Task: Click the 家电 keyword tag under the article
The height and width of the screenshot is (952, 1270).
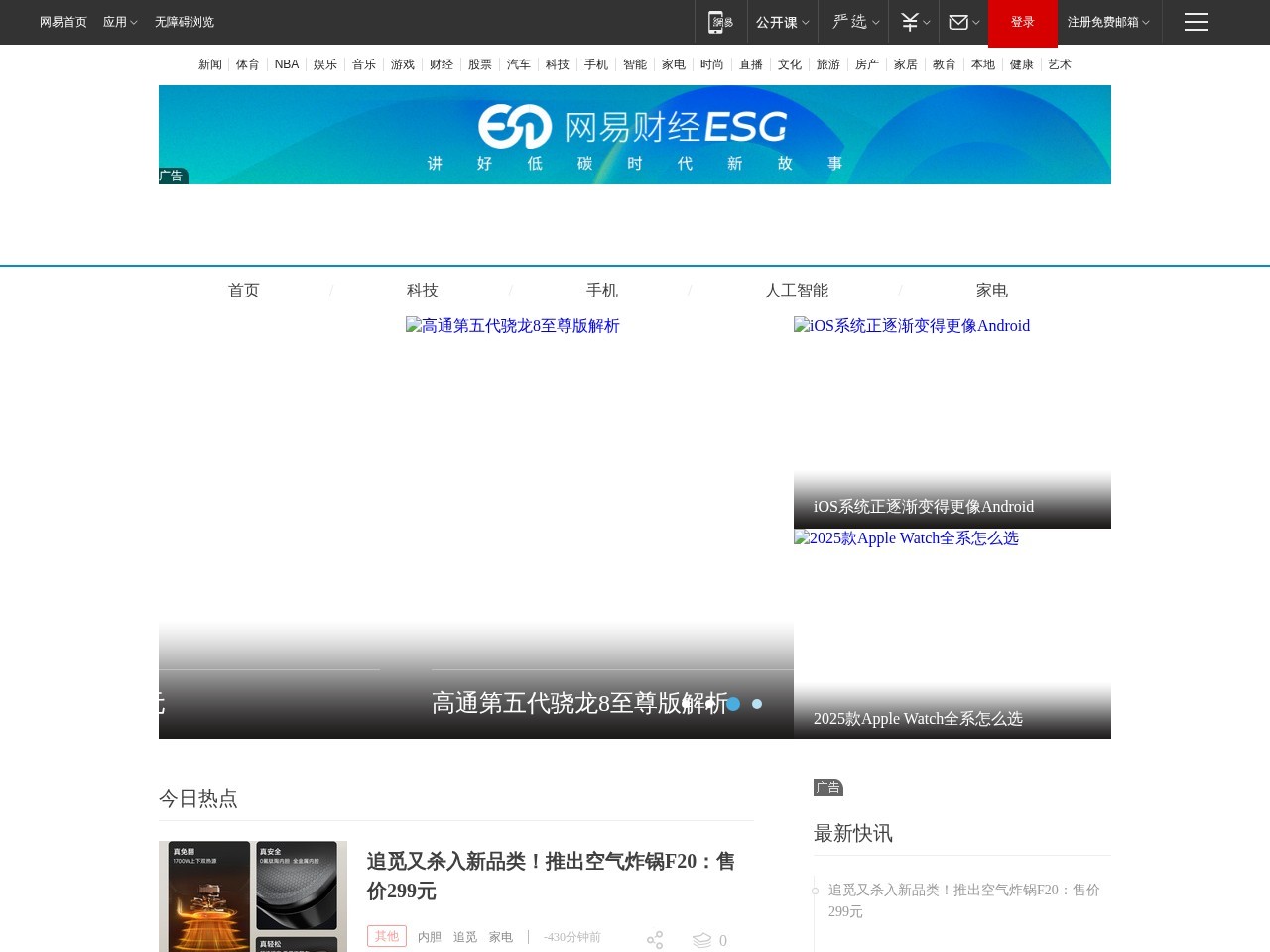Action: tap(501, 937)
